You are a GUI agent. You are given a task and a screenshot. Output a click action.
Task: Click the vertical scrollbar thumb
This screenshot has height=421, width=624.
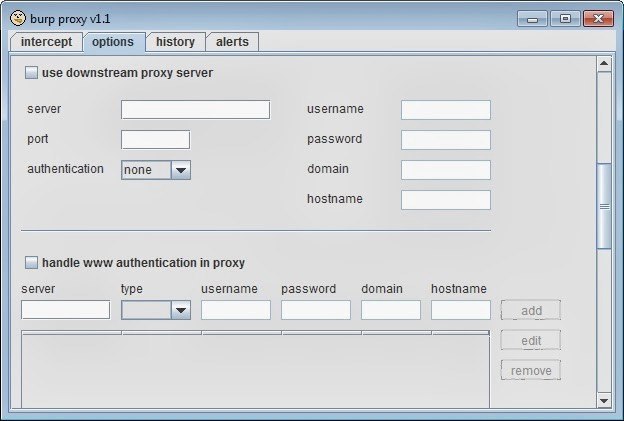(604, 205)
